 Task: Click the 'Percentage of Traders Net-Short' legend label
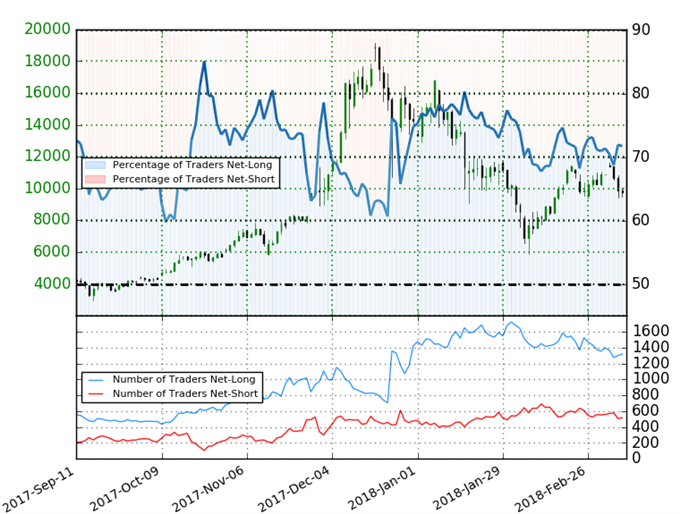[x=193, y=179]
